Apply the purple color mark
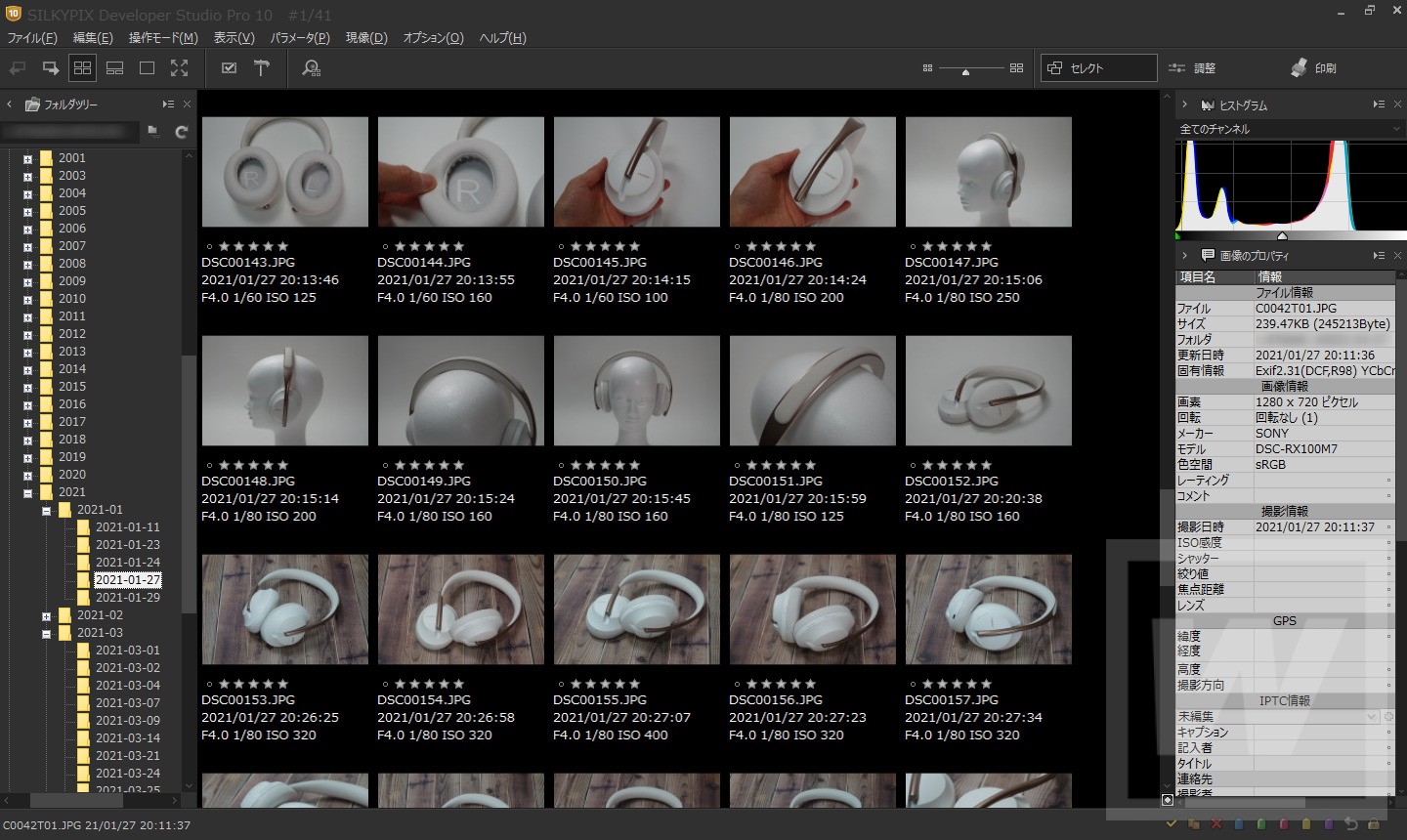 (x=1329, y=824)
